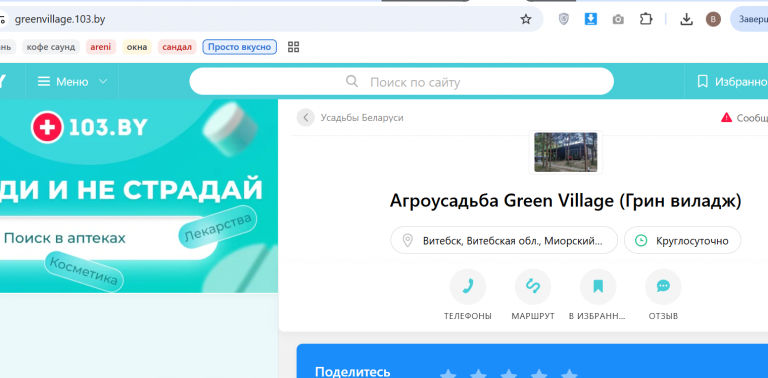
Task: Click the ОТЗЫВ review chat icon
Action: tap(663, 286)
